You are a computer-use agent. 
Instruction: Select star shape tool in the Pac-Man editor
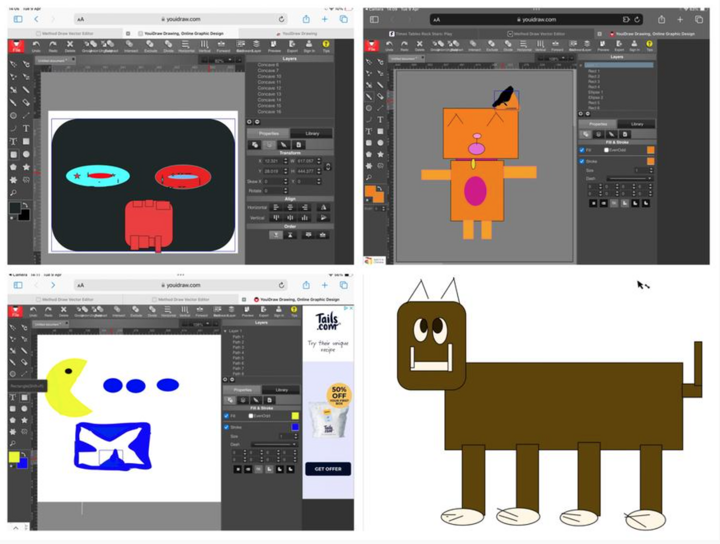25,420
